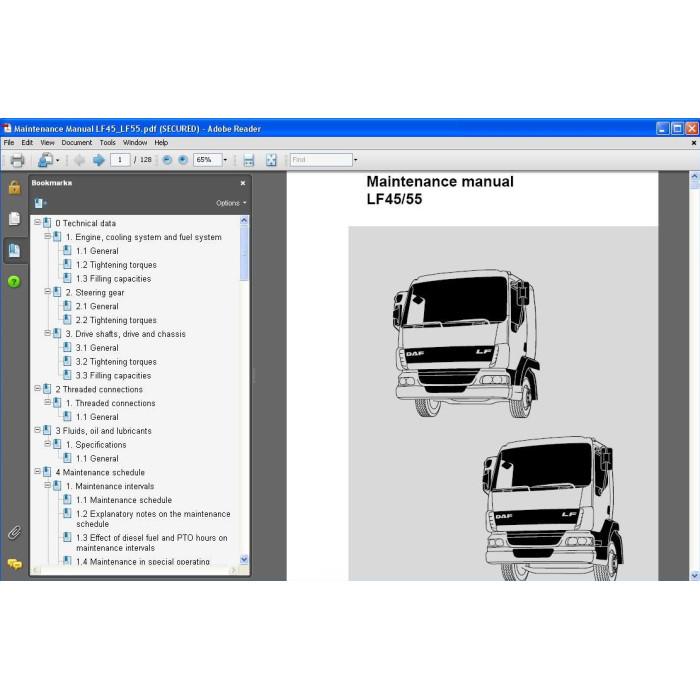This screenshot has height=700, width=700.
Task: Select 2.1 General bookmark
Action: pyautogui.click(x=97, y=306)
